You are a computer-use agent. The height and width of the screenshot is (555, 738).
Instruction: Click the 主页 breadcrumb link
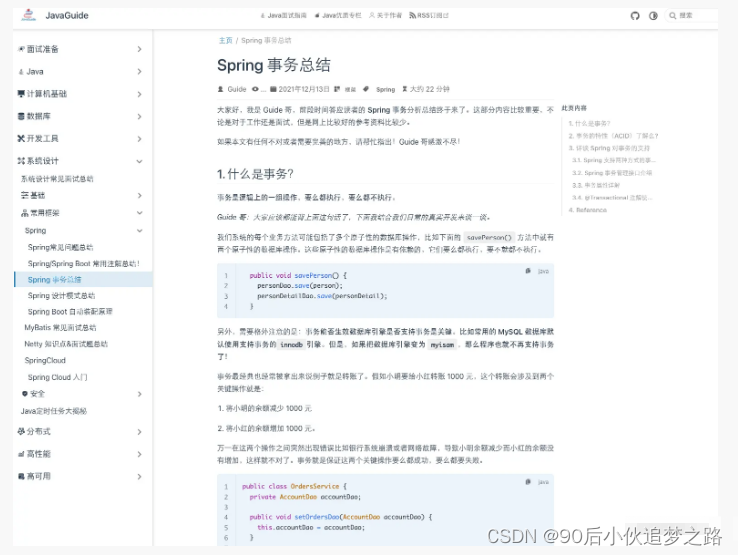[225, 40]
